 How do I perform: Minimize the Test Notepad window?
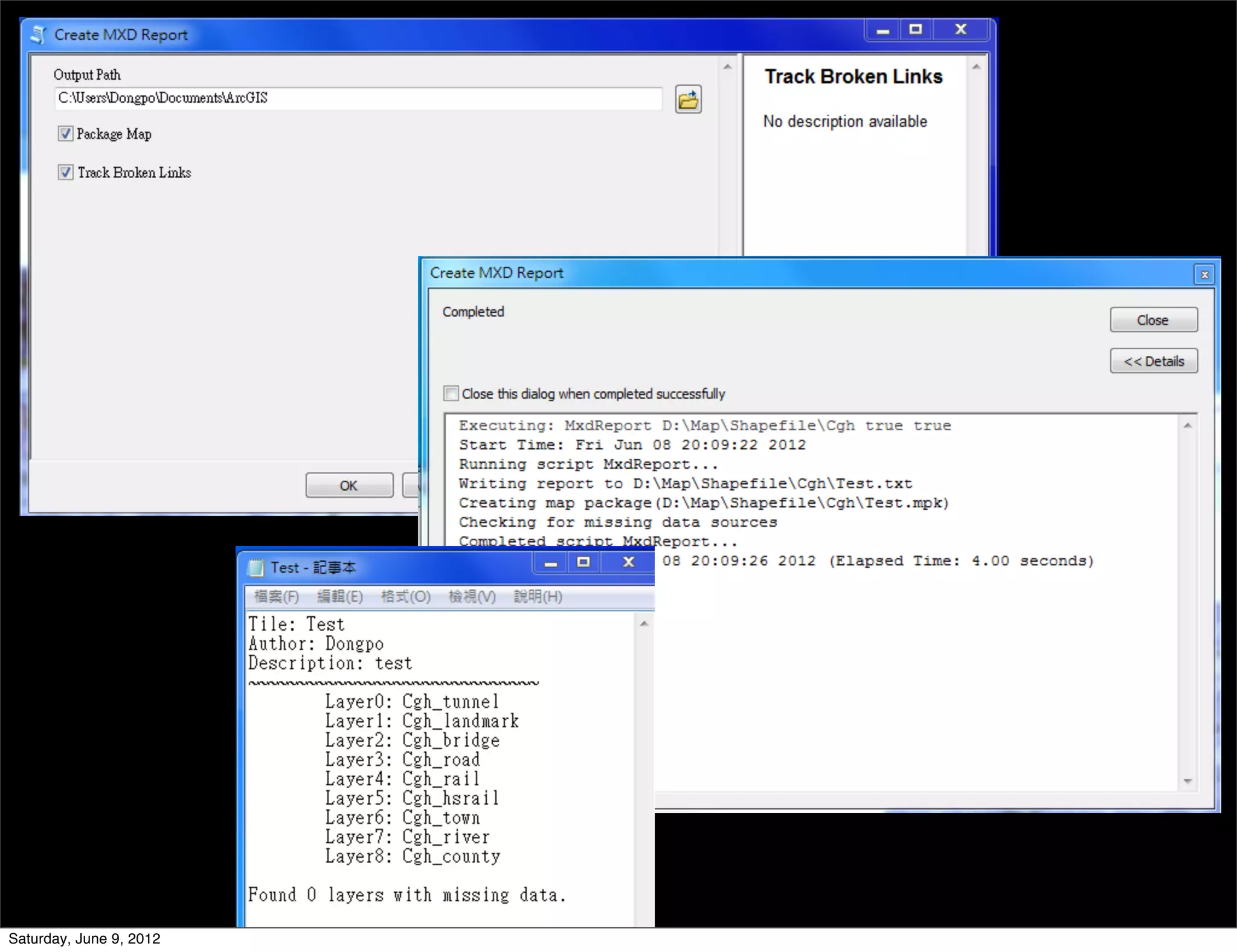[x=550, y=563]
